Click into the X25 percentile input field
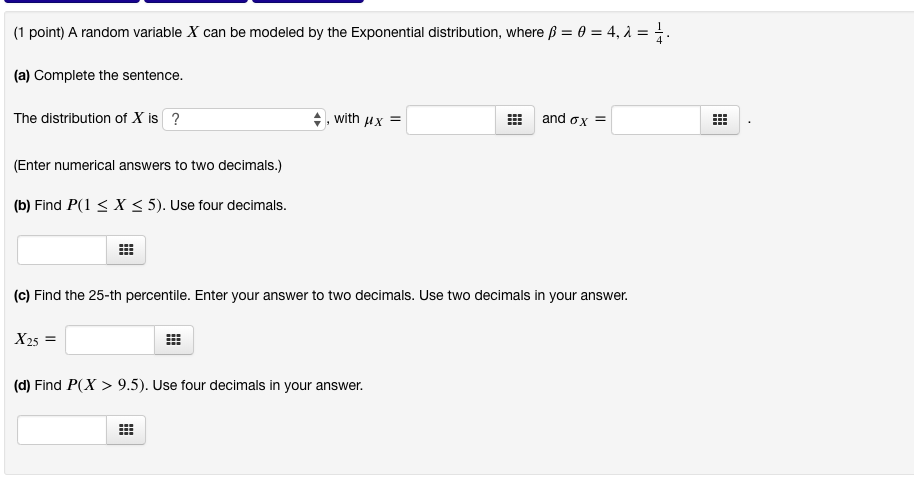 click(110, 340)
